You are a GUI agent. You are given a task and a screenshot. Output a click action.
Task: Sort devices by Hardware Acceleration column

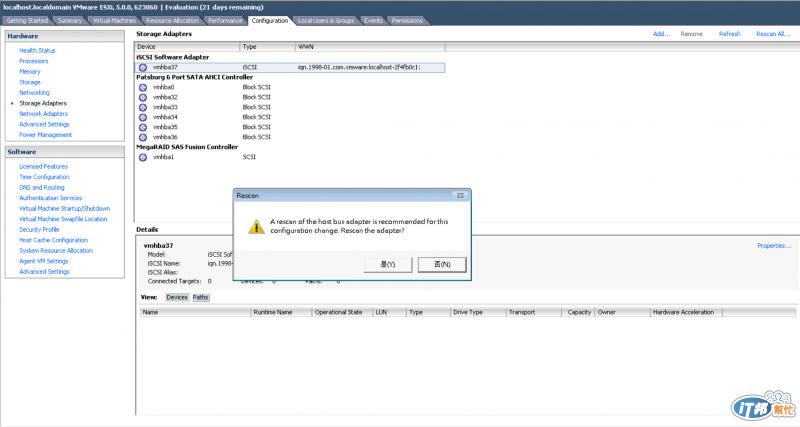coord(686,312)
